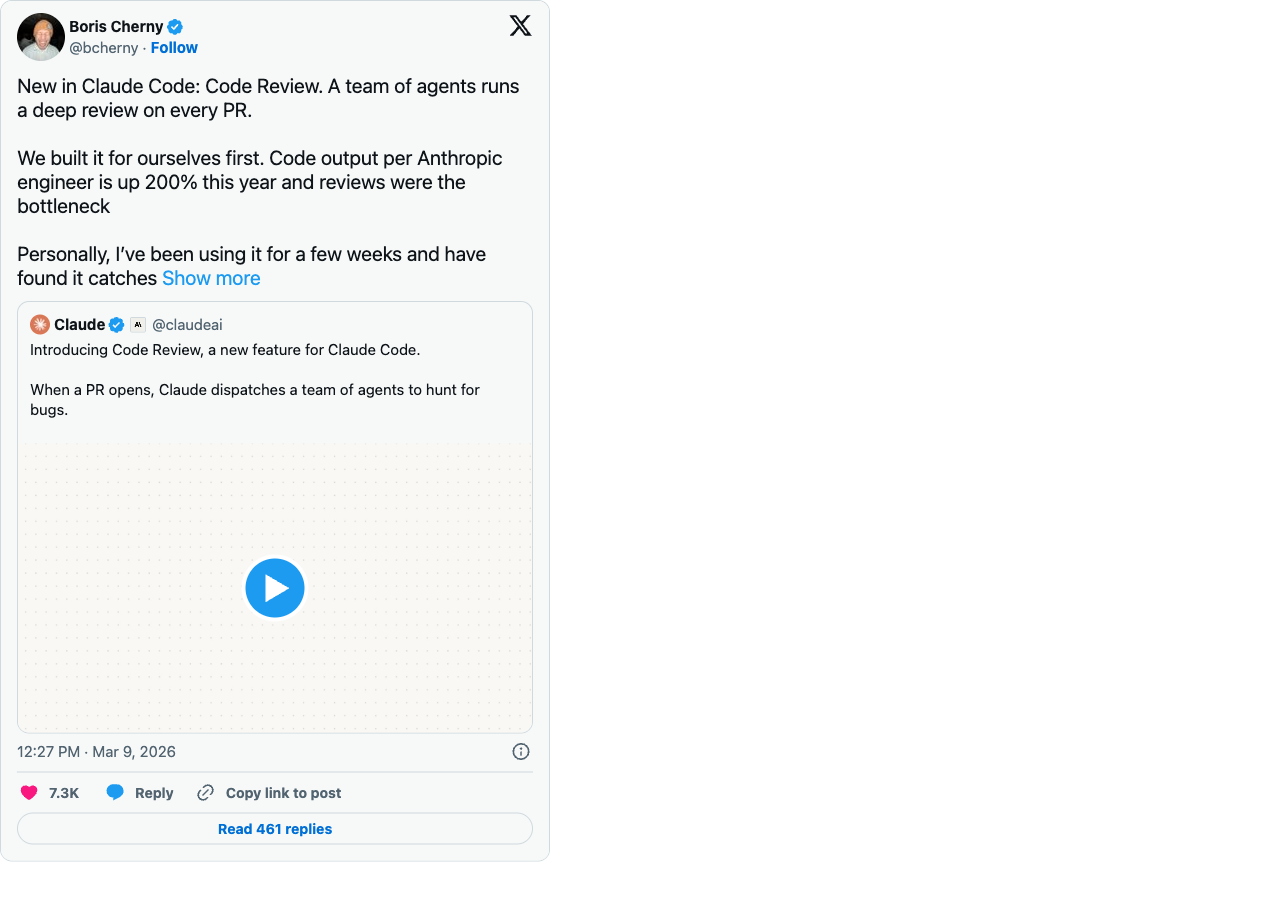Like the post with the heart icon
The width and height of the screenshot is (1280, 900).
pyautogui.click(x=29, y=793)
